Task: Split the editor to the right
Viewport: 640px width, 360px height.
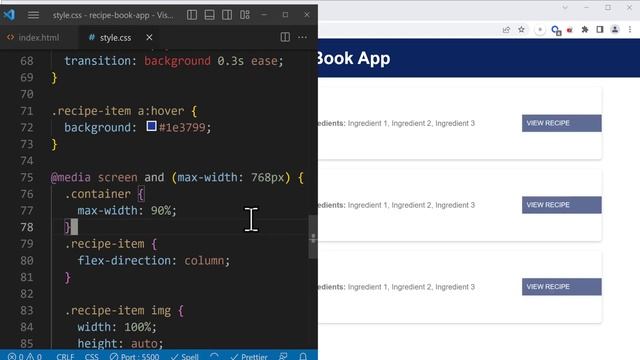Action: coord(285,37)
